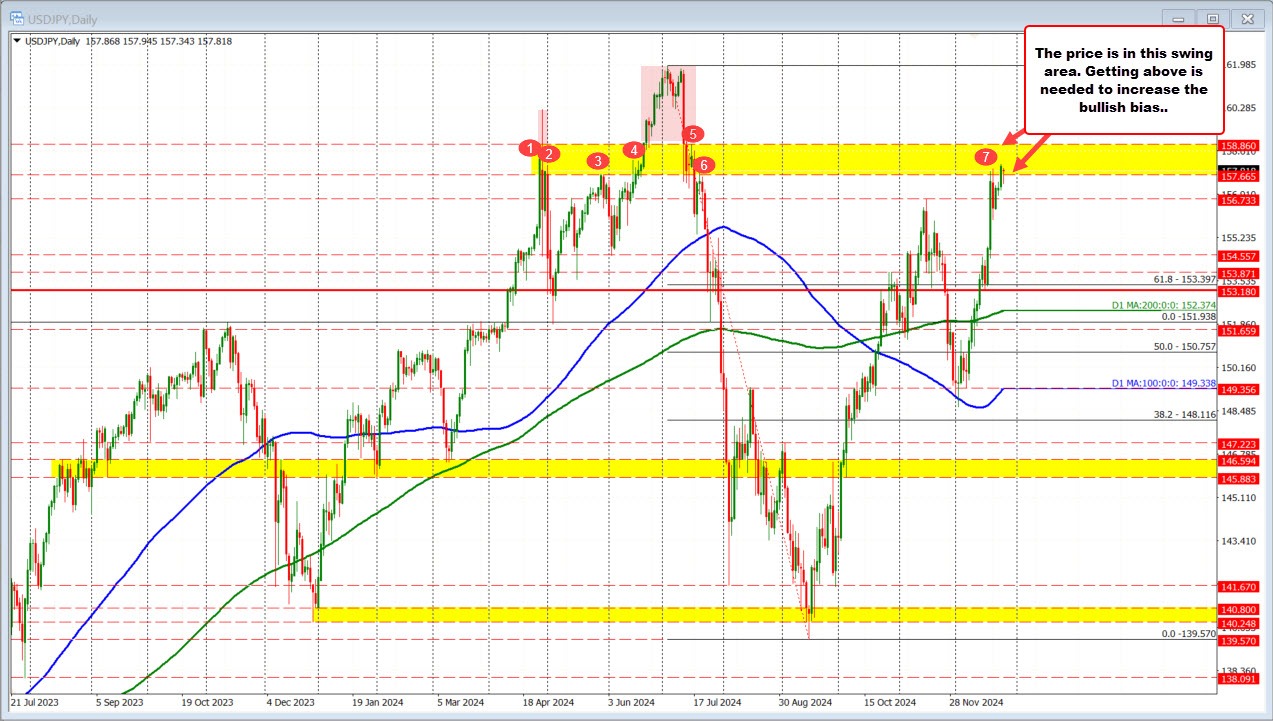Select numbered marker 3 on the May candles

tap(598, 160)
